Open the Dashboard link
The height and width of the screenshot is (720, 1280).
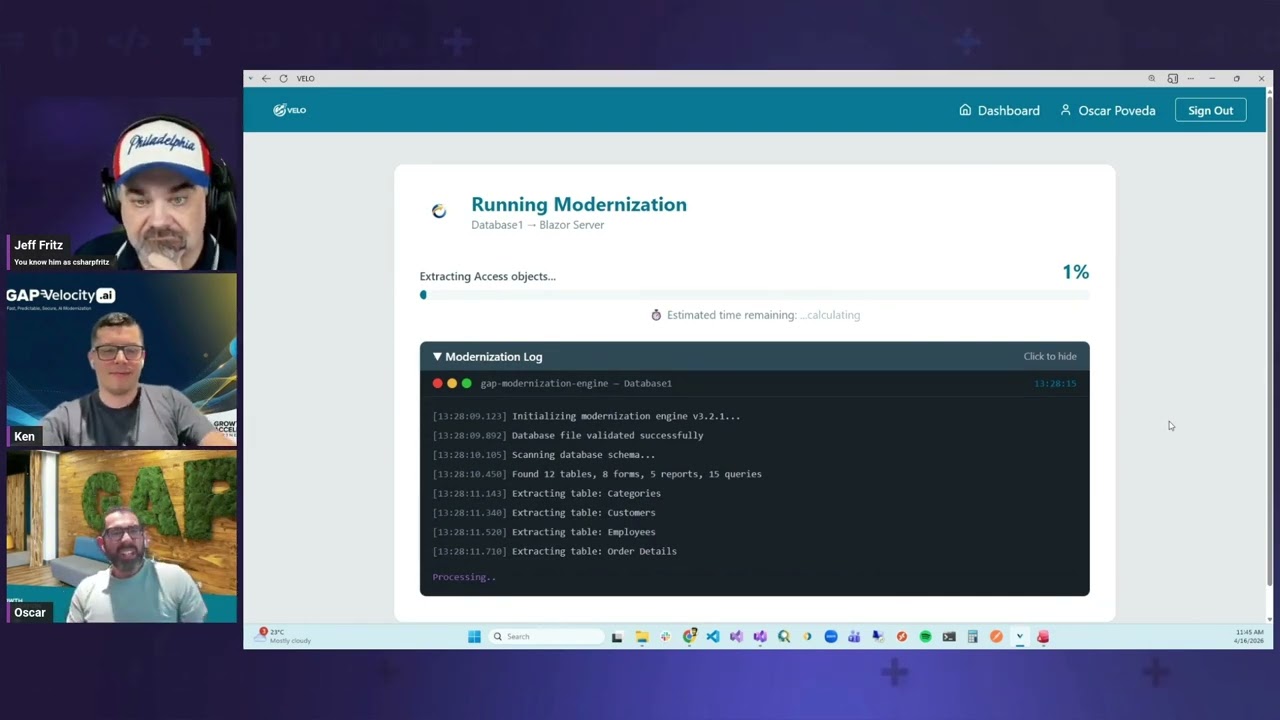[999, 110]
